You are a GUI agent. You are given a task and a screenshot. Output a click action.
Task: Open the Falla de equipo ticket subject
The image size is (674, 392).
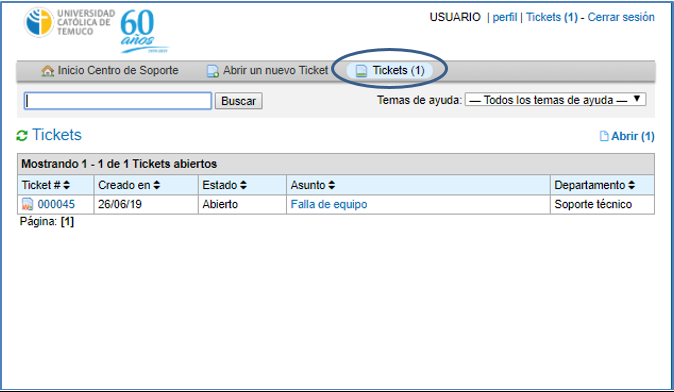[329, 204]
